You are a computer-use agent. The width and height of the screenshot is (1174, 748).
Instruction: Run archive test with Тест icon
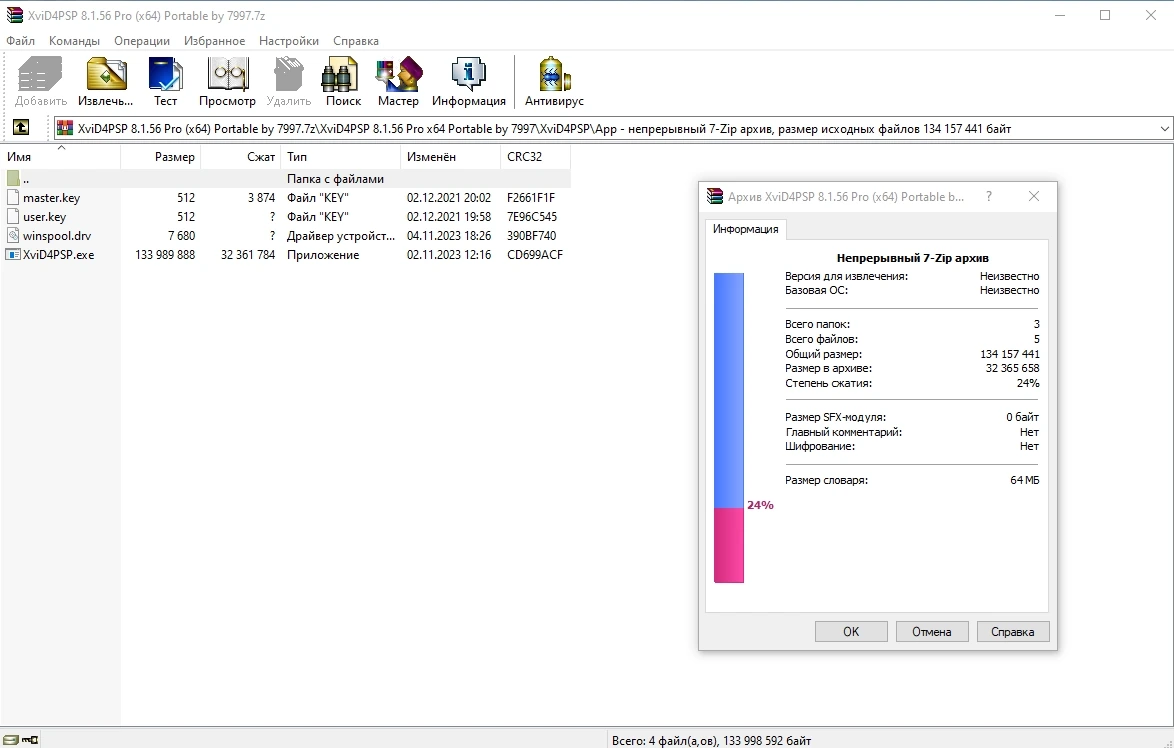click(x=165, y=74)
